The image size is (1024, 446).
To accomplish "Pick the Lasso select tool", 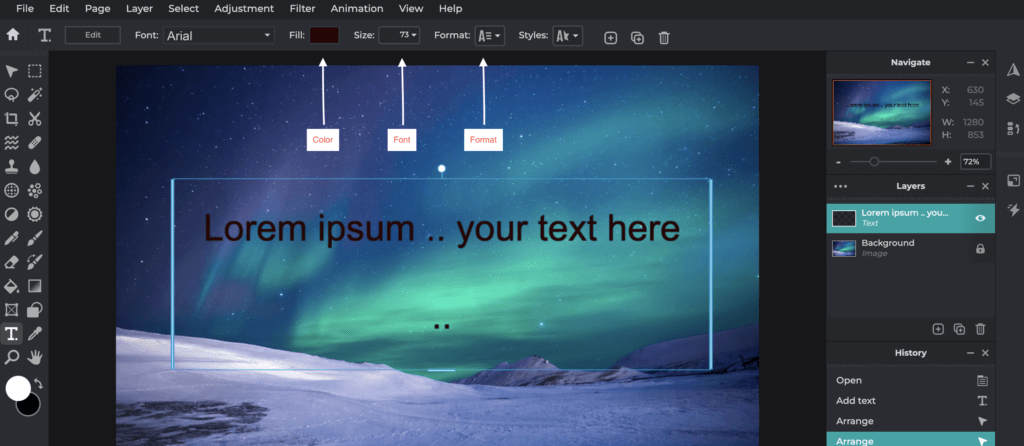I will tap(11, 95).
